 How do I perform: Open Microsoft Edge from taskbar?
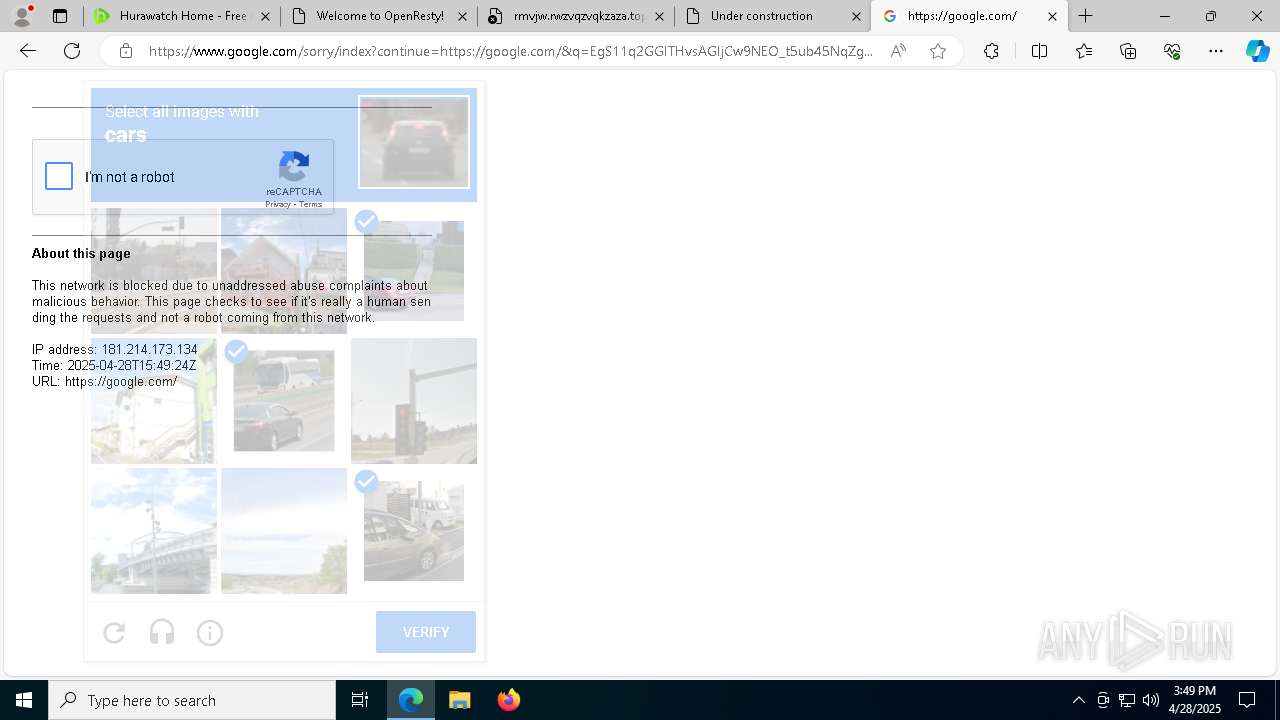pos(411,700)
